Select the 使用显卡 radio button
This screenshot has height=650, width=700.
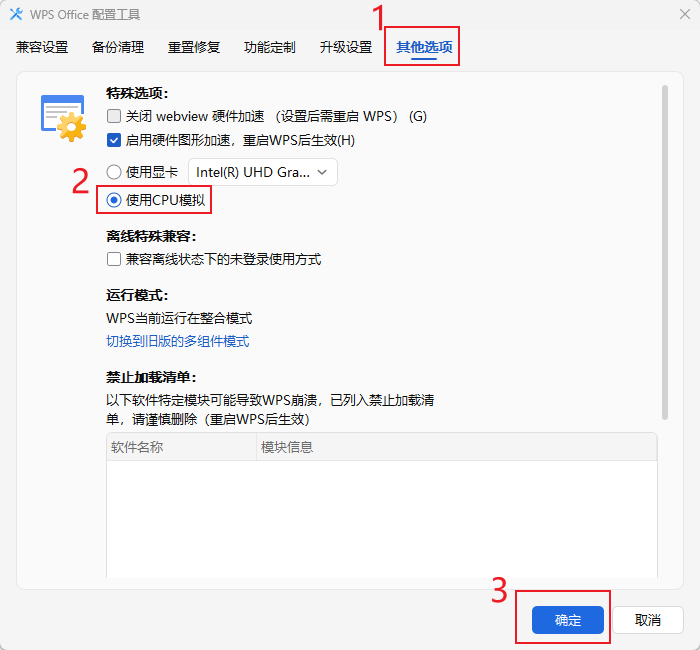click(114, 172)
